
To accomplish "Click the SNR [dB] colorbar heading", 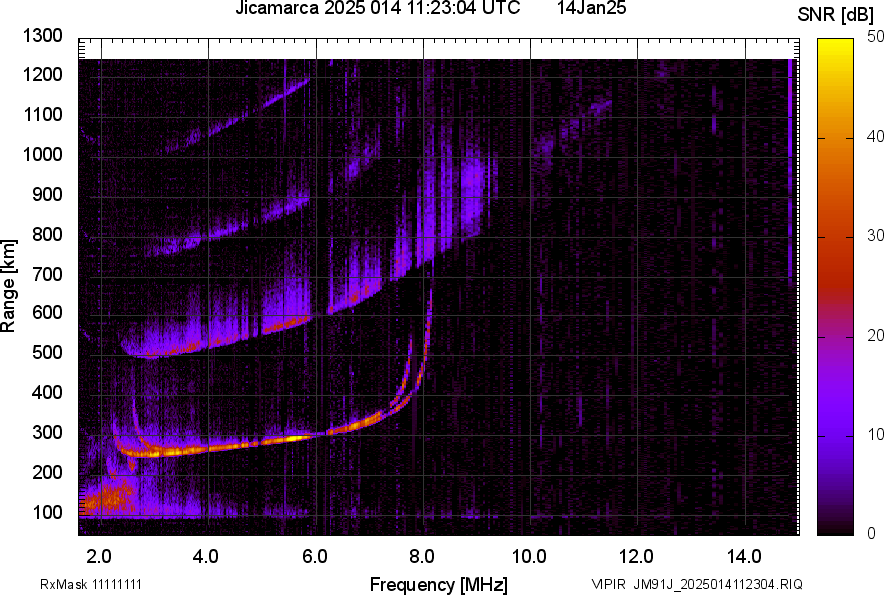I will click(x=835, y=15).
